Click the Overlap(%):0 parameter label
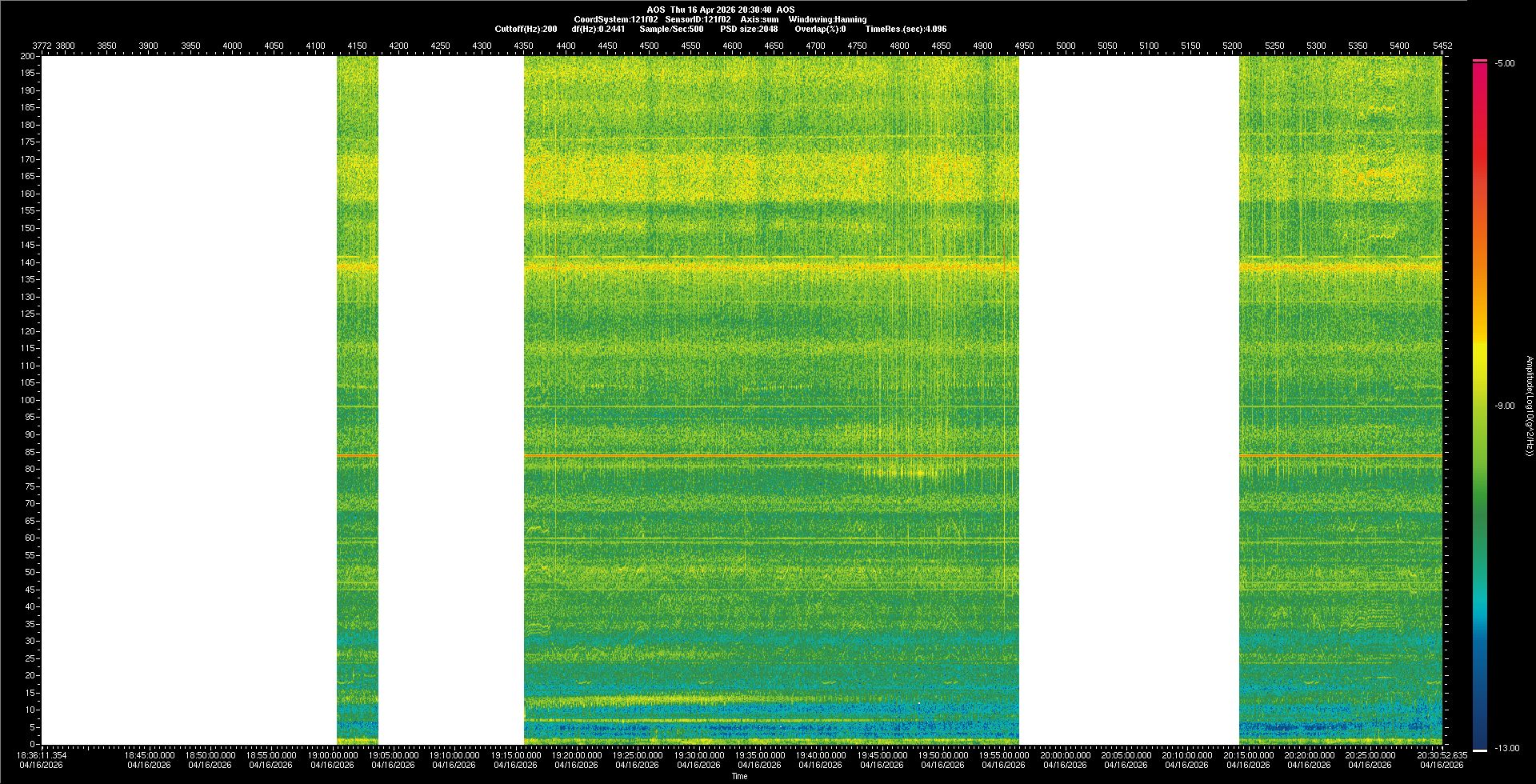The width and height of the screenshot is (1536, 784). pos(820,29)
